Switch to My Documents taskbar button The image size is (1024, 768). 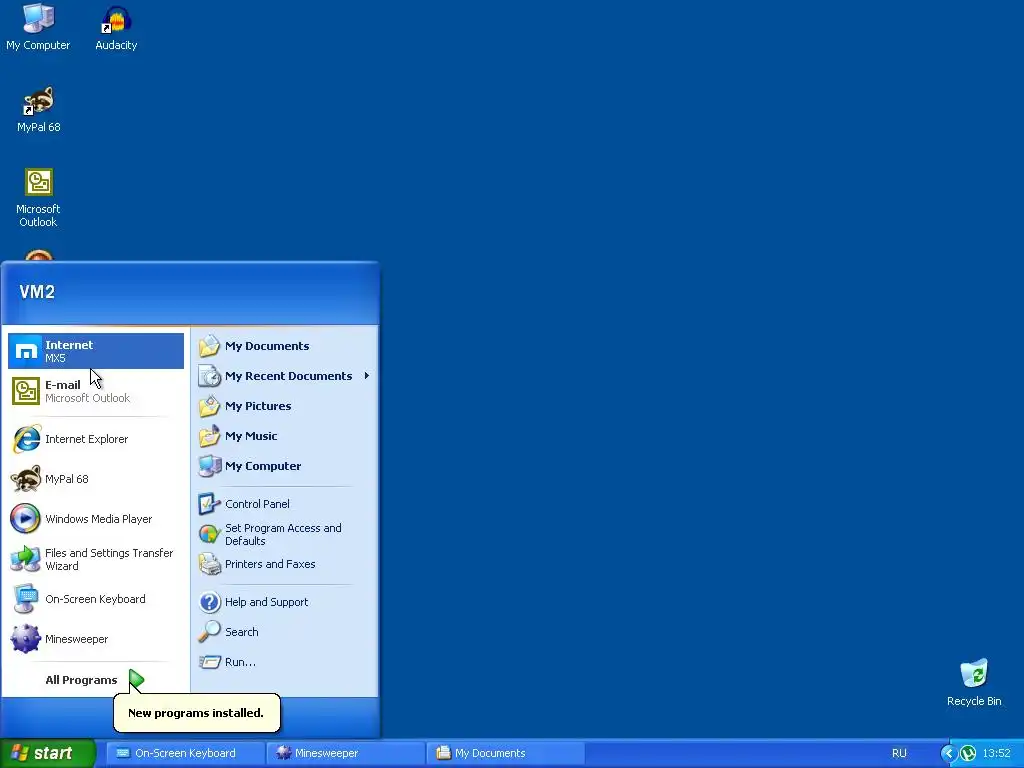tap(506, 753)
